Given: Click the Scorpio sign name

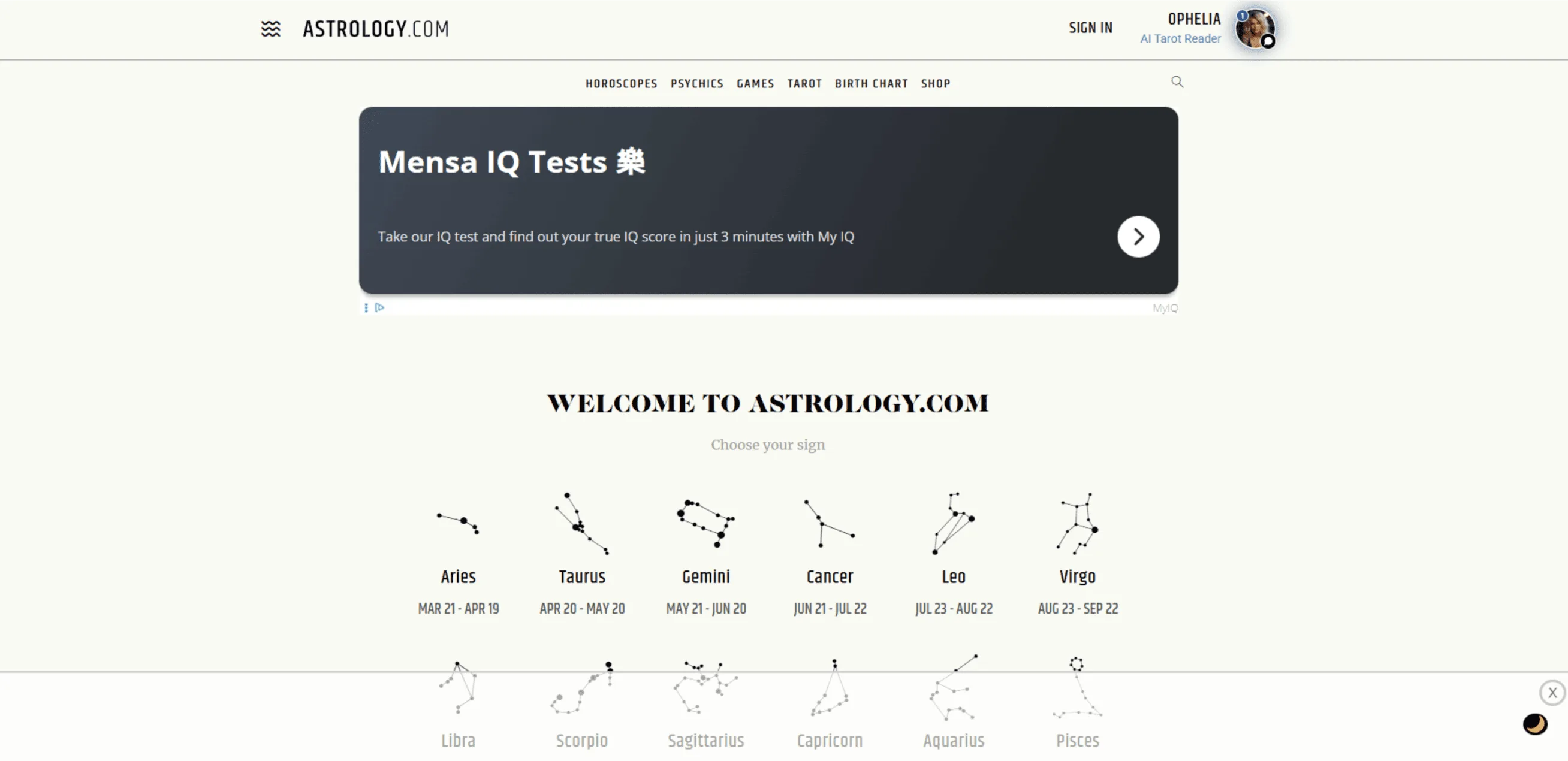Looking at the screenshot, I should click(581, 741).
